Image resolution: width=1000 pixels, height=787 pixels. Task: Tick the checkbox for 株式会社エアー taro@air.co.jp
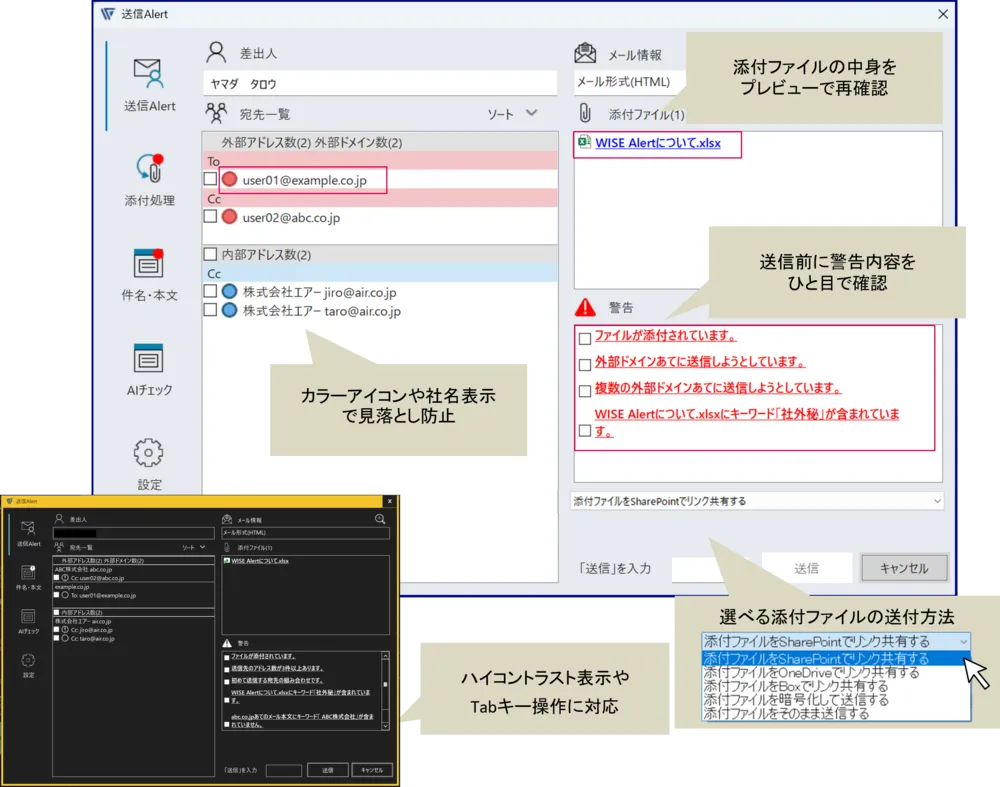[x=210, y=310]
